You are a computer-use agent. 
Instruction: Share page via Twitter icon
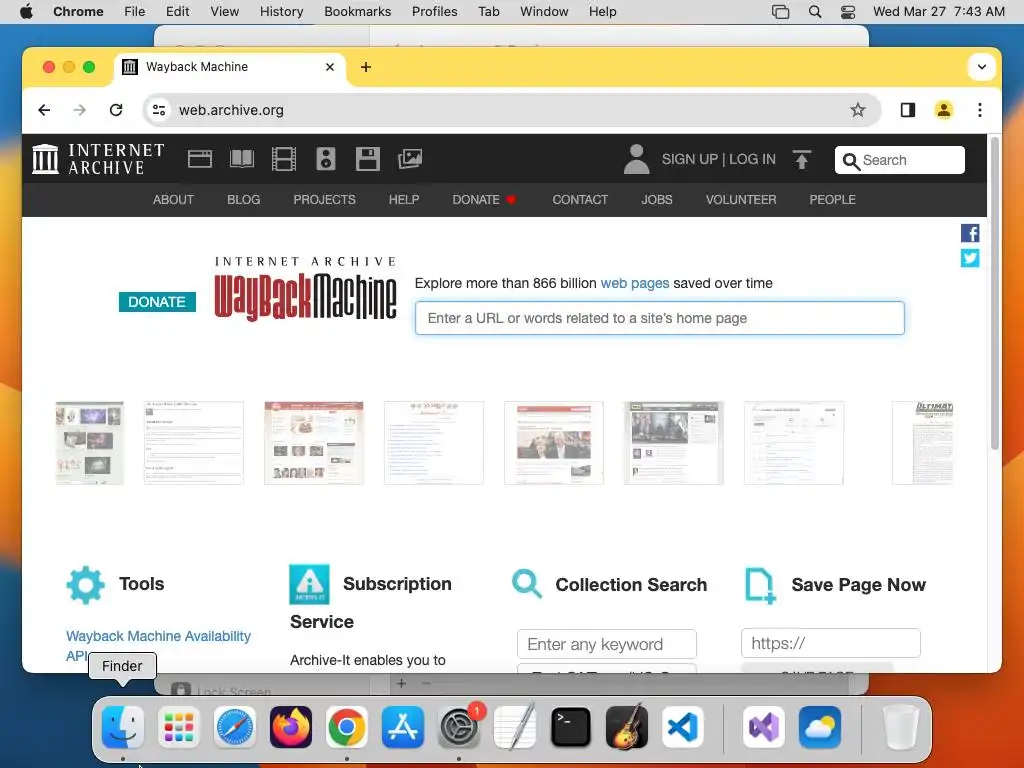coord(970,258)
